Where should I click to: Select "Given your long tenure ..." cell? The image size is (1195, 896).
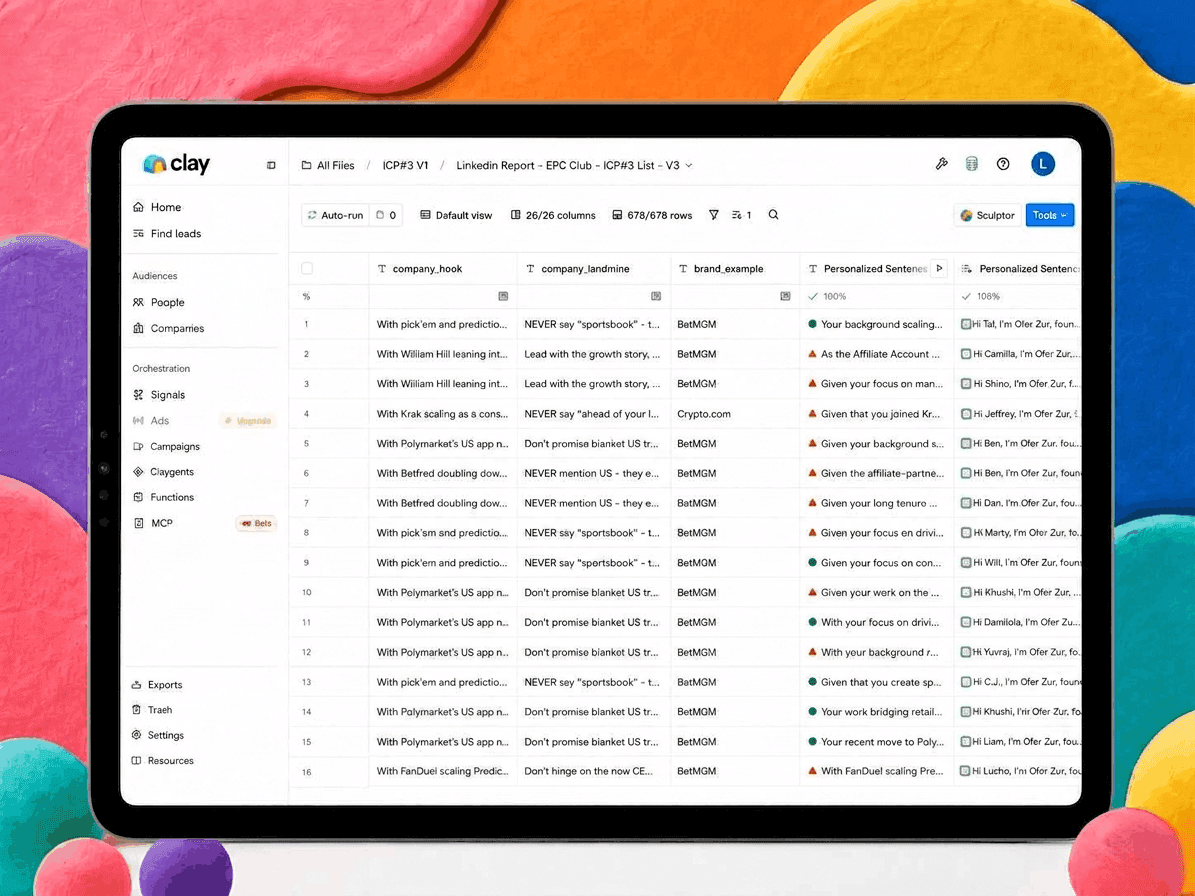click(x=876, y=503)
